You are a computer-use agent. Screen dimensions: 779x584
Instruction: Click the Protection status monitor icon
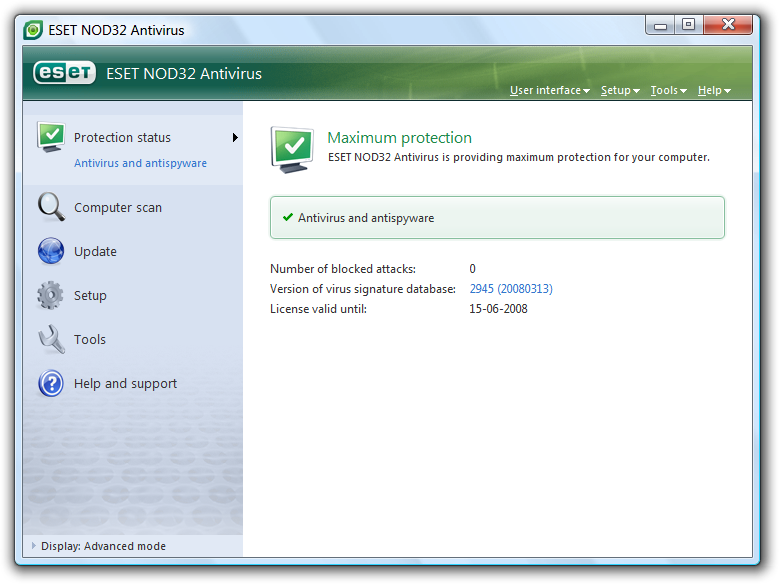click(51, 137)
